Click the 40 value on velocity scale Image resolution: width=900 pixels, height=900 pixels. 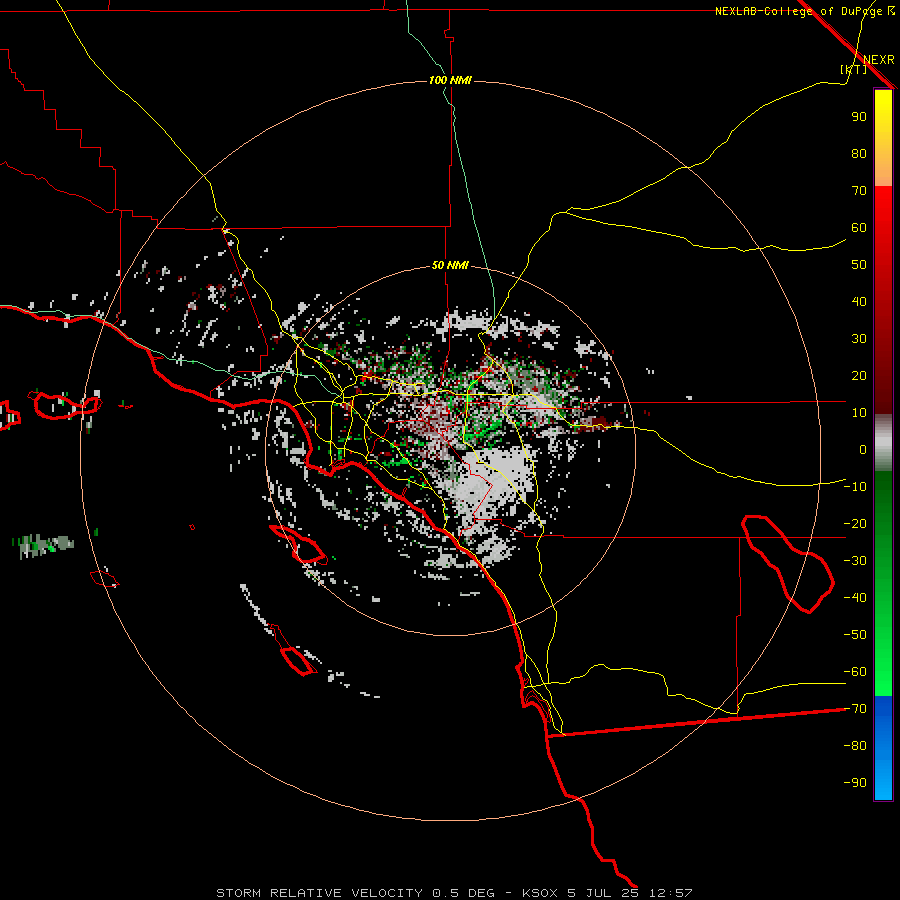(859, 301)
